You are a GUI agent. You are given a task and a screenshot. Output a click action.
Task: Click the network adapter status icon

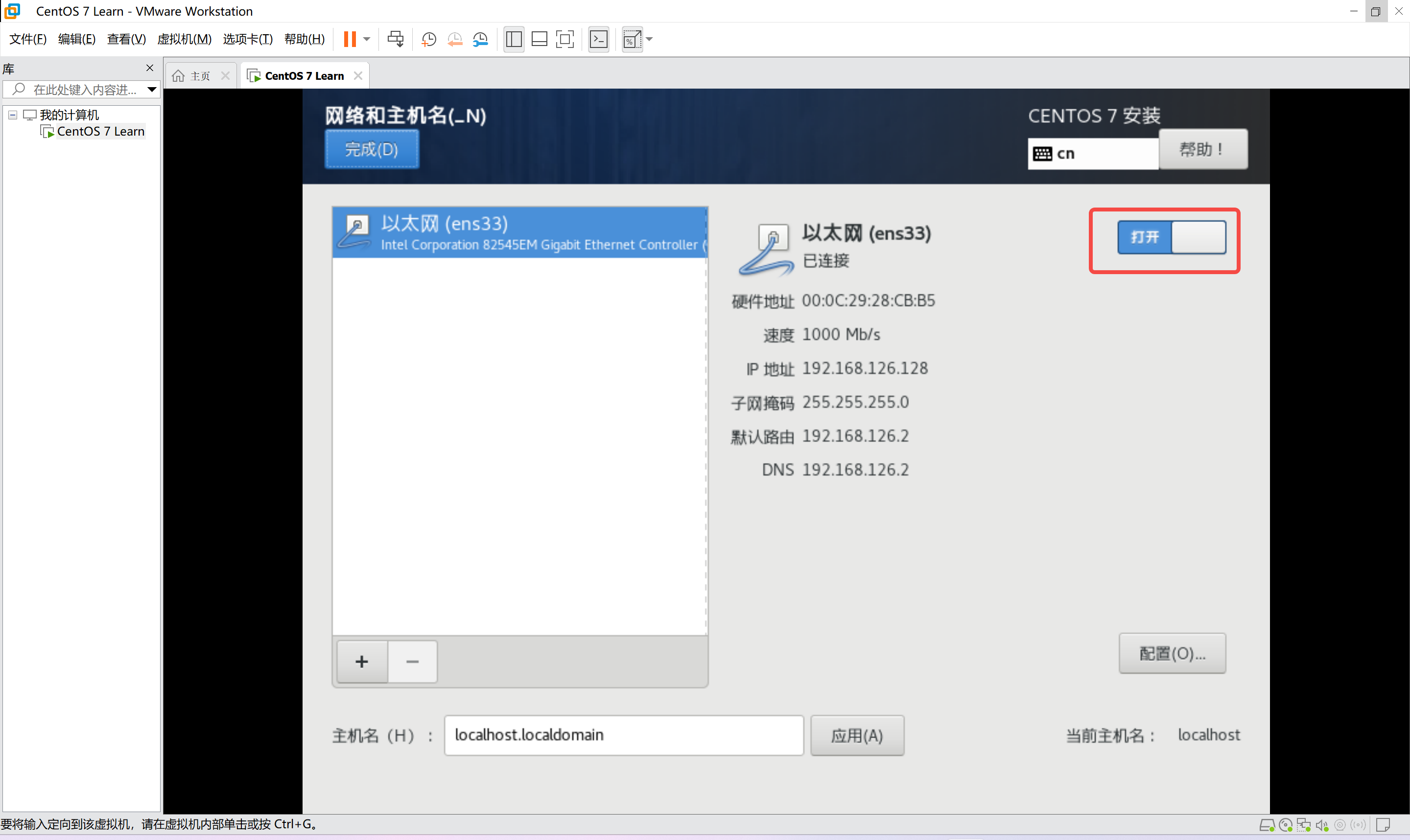[x=1304, y=826]
